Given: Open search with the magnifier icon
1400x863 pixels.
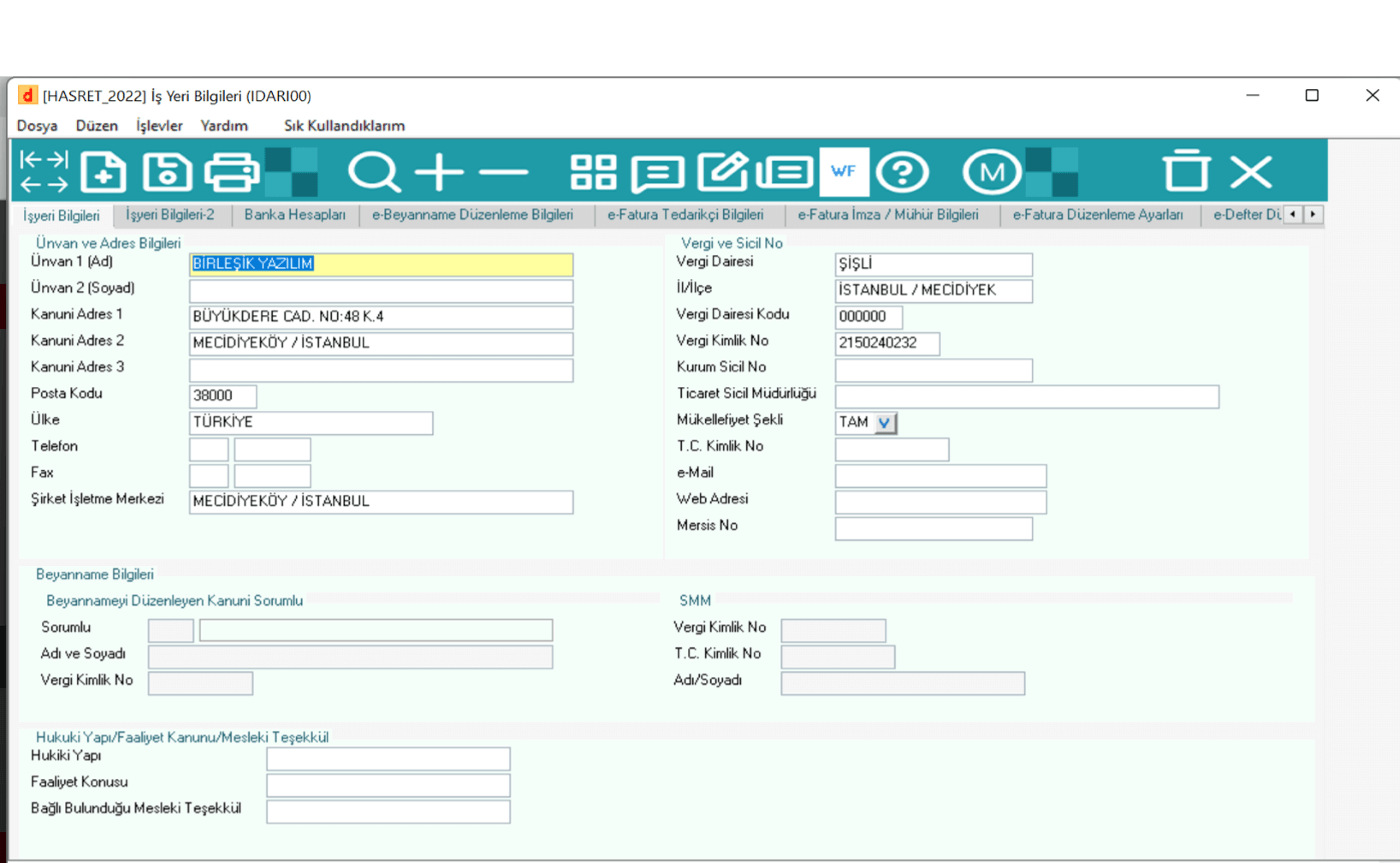Looking at the screenshot, I should coord(374,172).
